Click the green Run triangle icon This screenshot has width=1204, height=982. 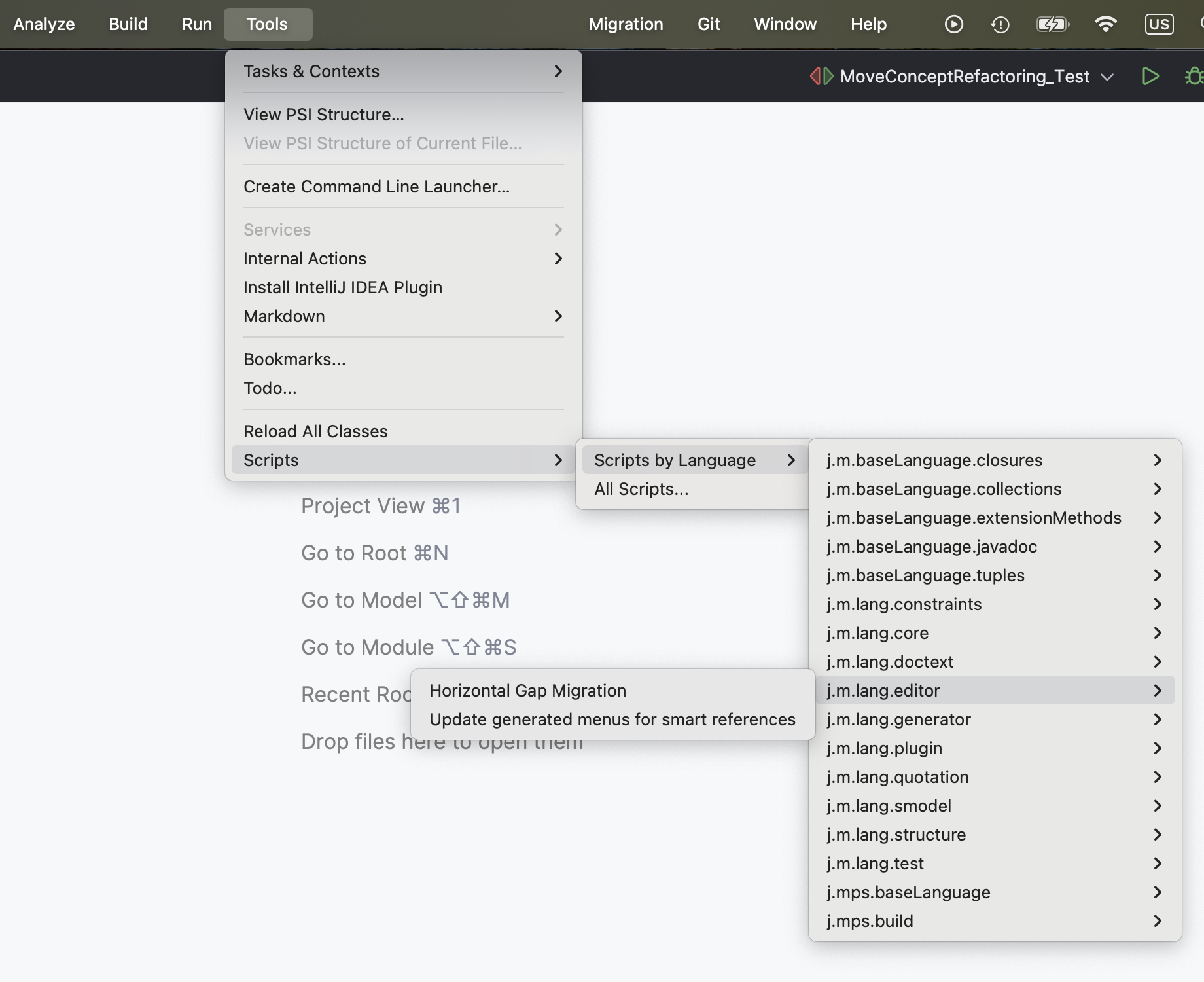point(1150,77)
